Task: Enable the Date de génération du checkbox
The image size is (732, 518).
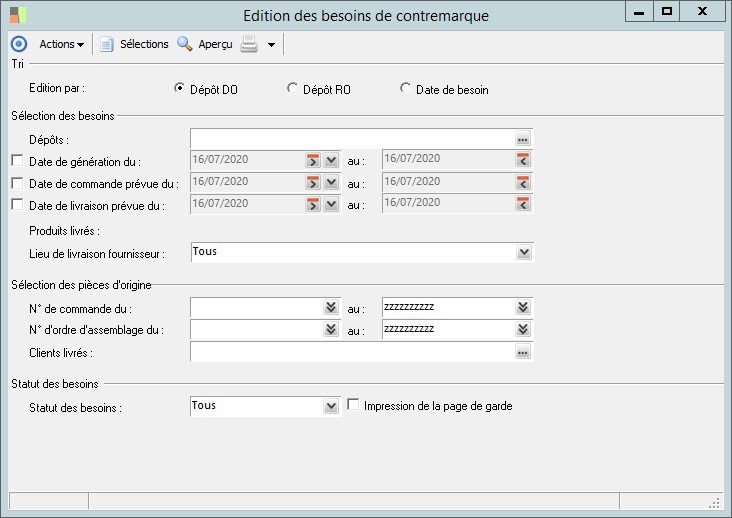Action: 17,160
